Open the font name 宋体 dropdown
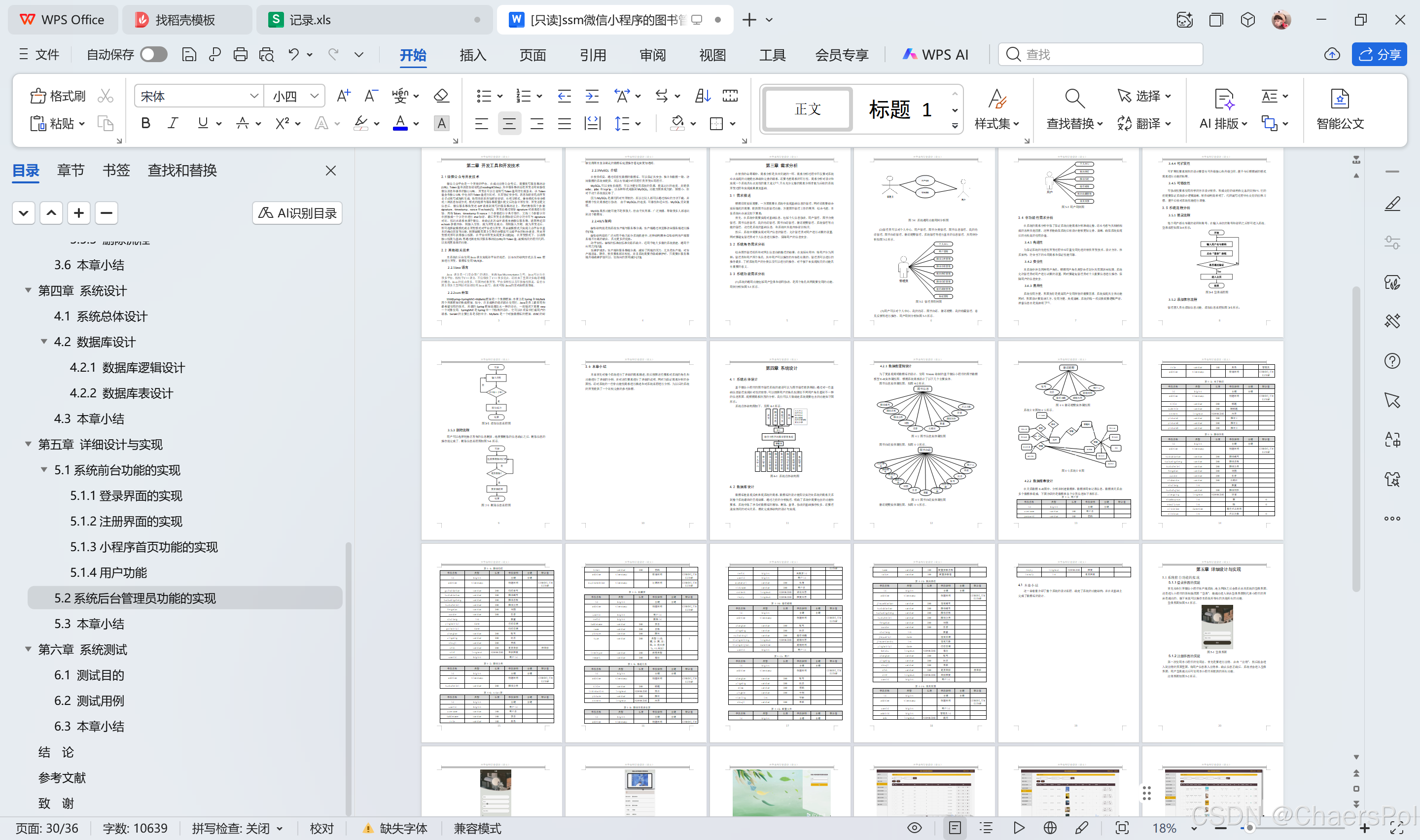This screenshot has width=1420, height=840. click(x=254, y=96)
